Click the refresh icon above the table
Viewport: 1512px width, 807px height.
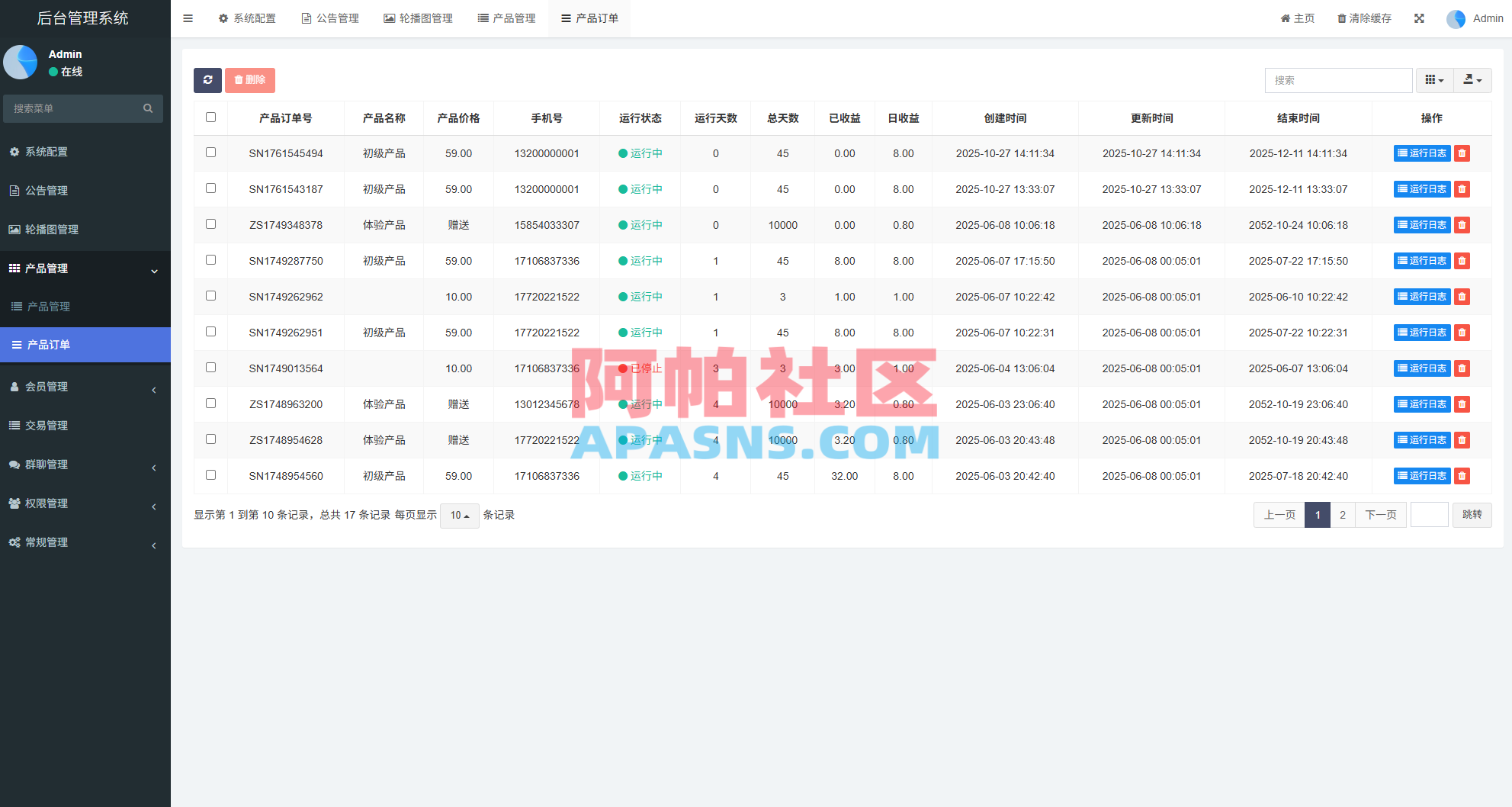[207, 80]
